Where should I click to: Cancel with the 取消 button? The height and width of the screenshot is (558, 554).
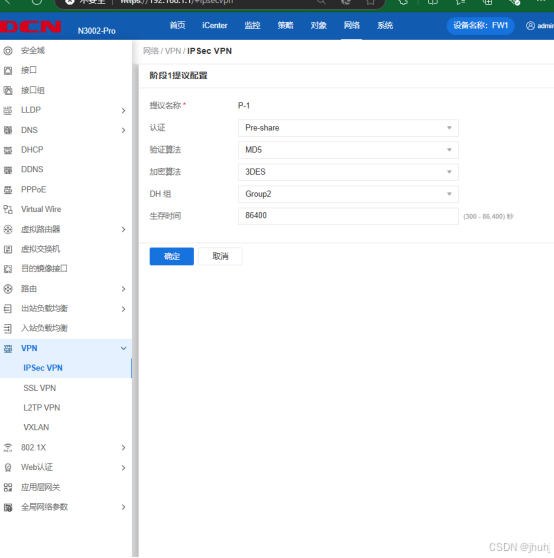pyautogui.click(x=220, y=256)
